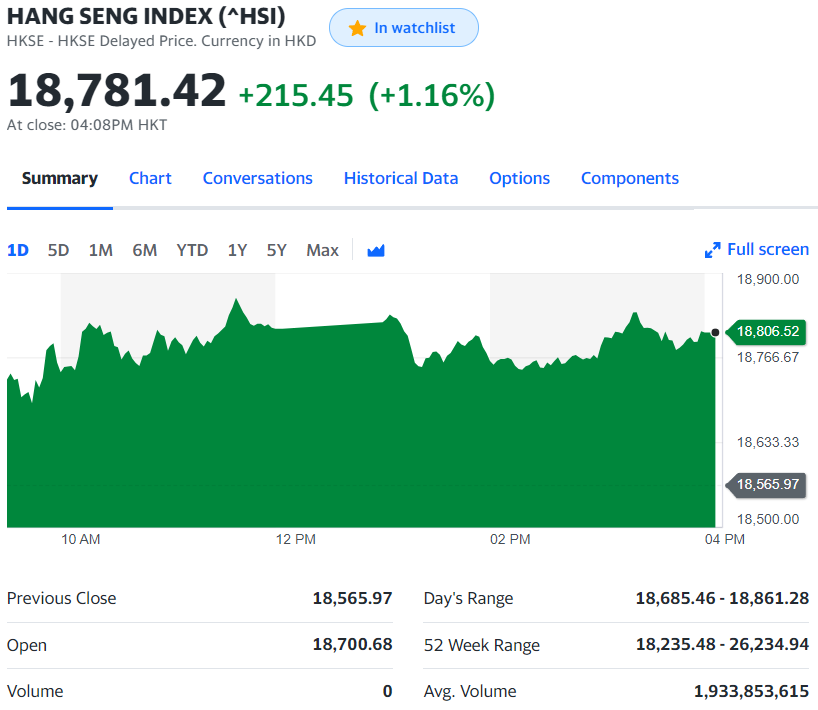Click the At close 04:08PM HKT text
Screen dimensions: 818x710
(87, 125)
